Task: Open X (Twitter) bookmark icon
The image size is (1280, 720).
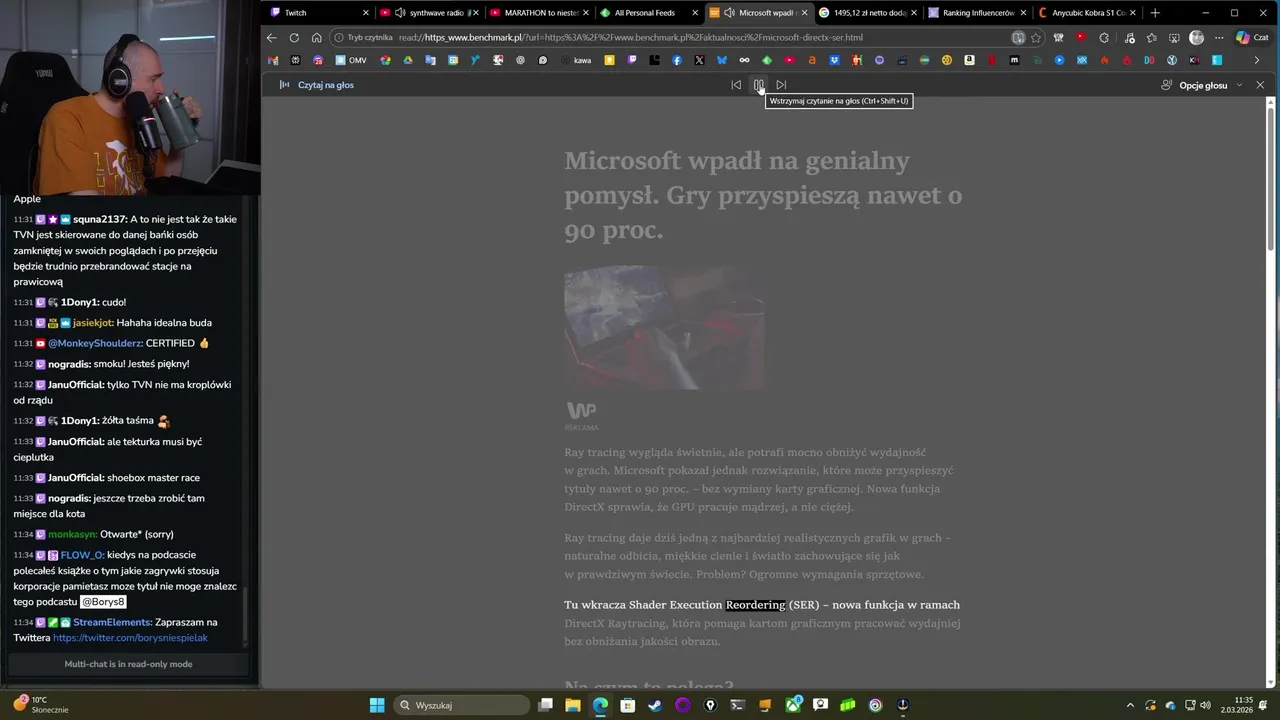Action: click(699, 60)
